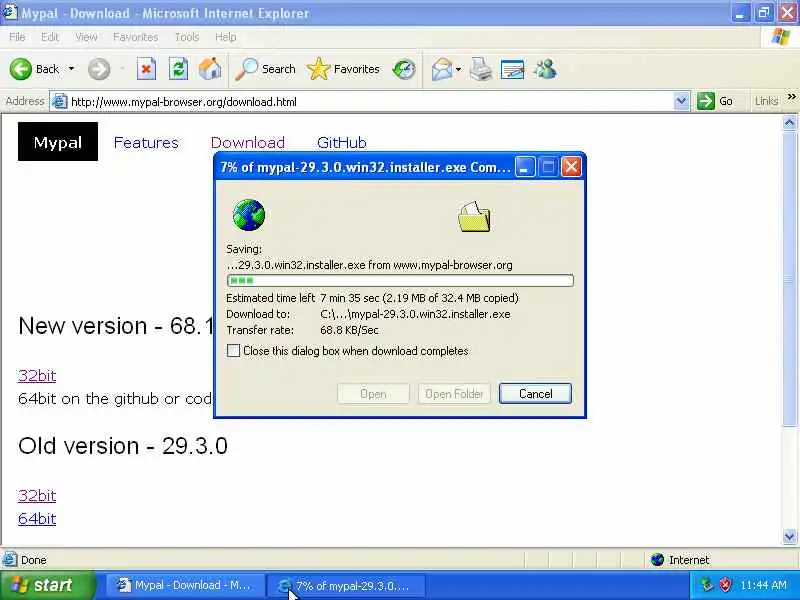The height and width of the screenshot is (600, 800).
Task: Click the old version 64bit link
Action: tap(37, 518)
